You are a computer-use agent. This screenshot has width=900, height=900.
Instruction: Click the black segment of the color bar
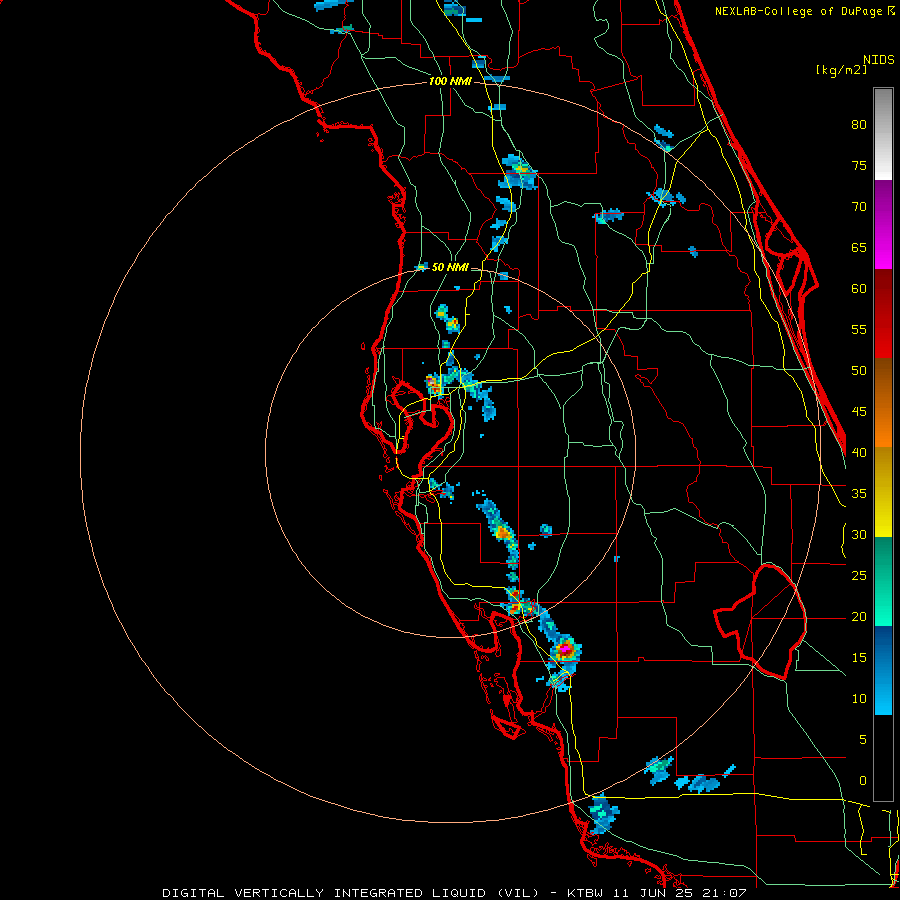[x=883, y=758]
